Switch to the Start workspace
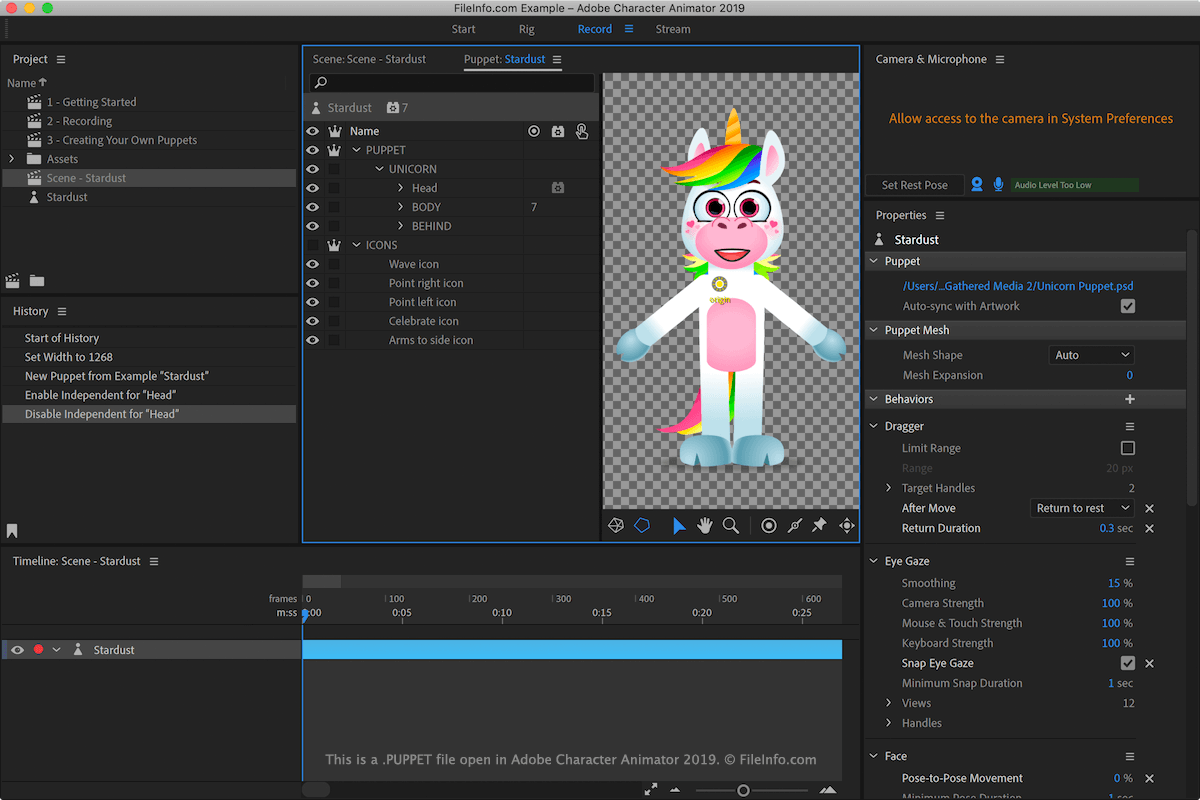1200x800 pixels. [464, 29]
